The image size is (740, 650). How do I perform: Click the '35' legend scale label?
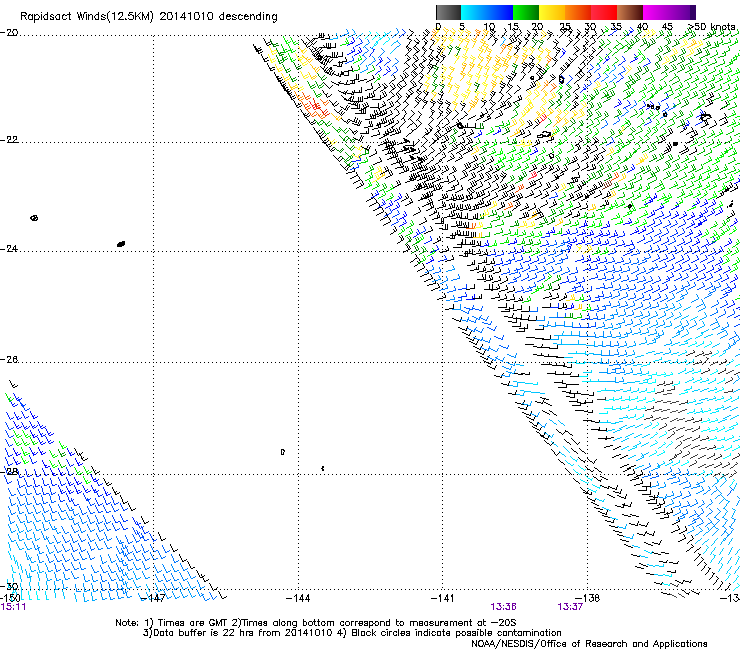point(616,27)
